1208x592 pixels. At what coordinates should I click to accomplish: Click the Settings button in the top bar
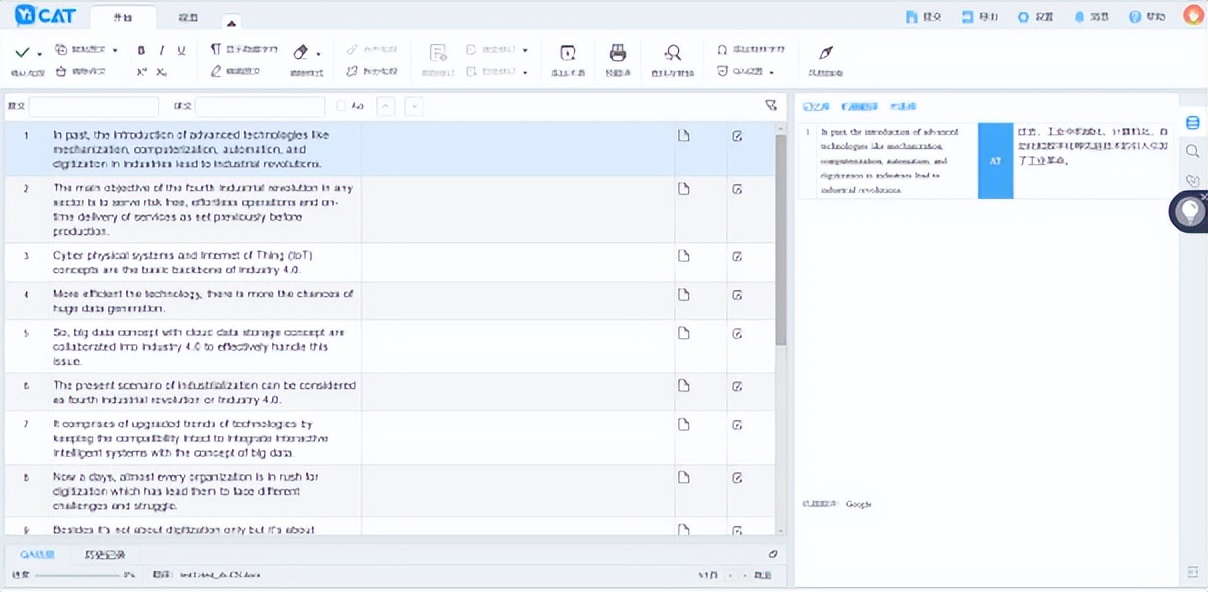click(1035, 17)
